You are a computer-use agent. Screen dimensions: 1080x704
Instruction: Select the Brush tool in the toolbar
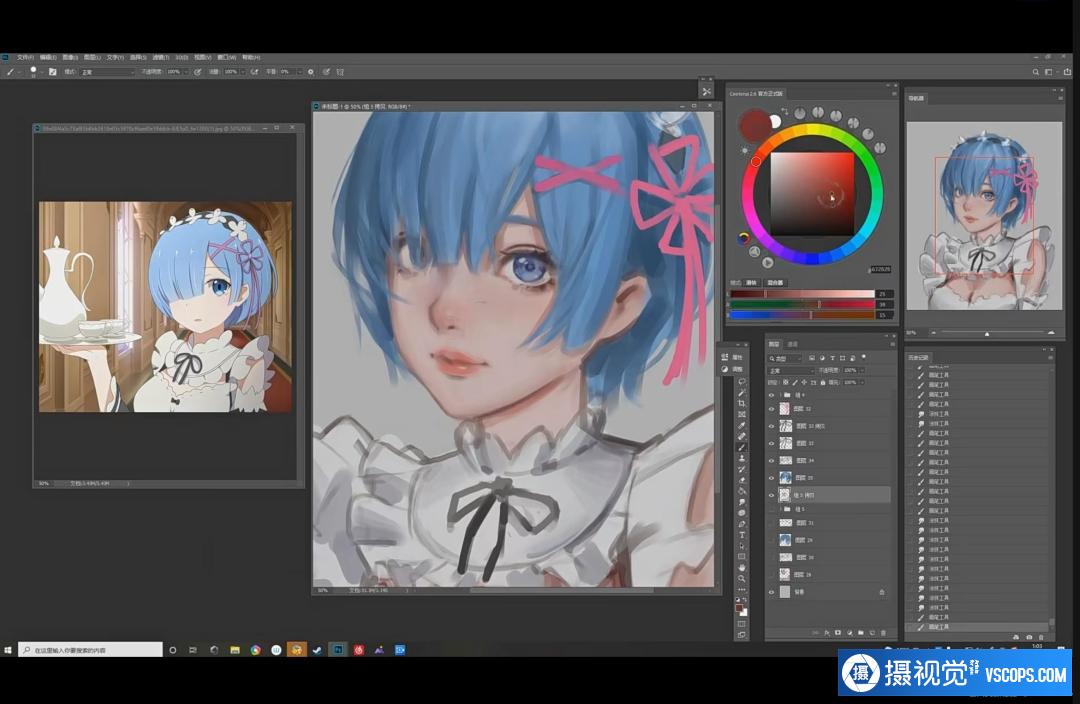(742, 447)
